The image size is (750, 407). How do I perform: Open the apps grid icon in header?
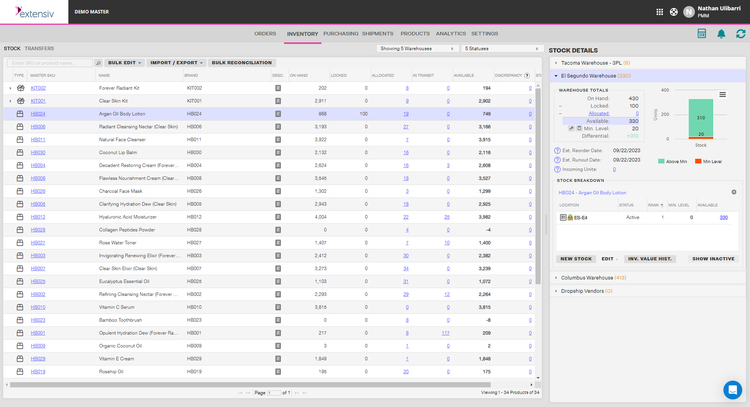660,12
